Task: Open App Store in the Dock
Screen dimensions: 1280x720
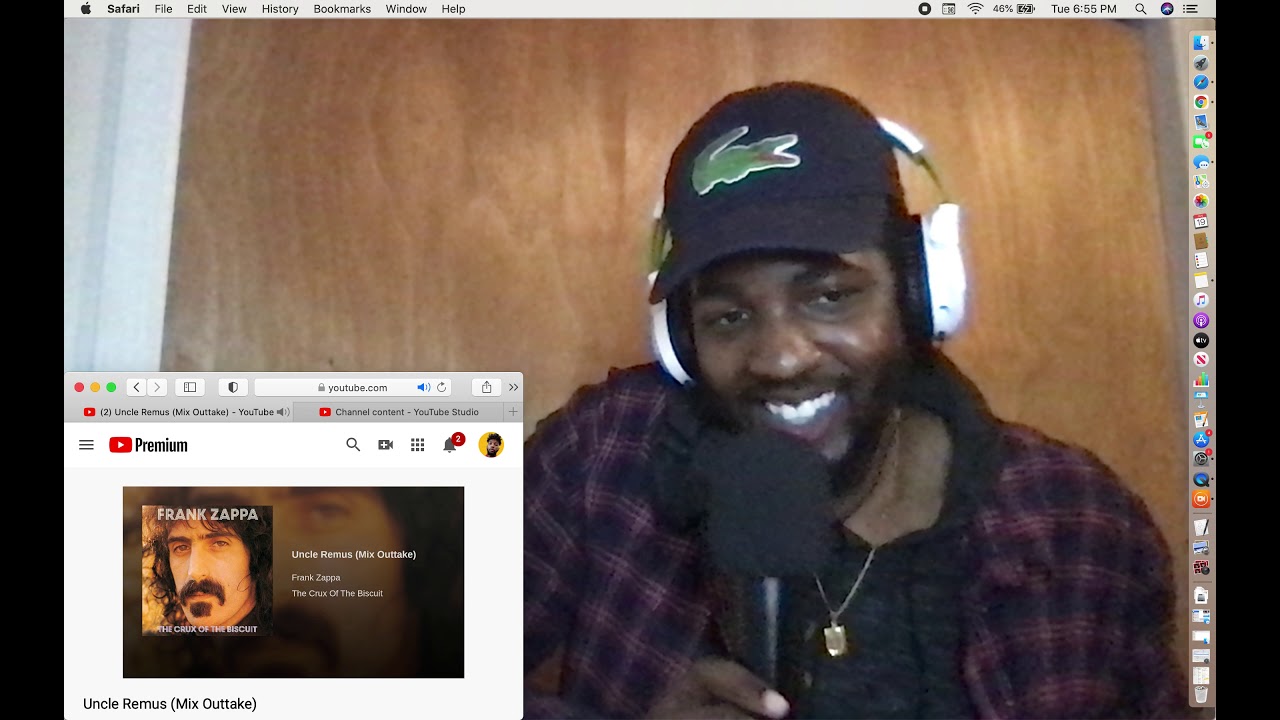Action: (1201, 439)
